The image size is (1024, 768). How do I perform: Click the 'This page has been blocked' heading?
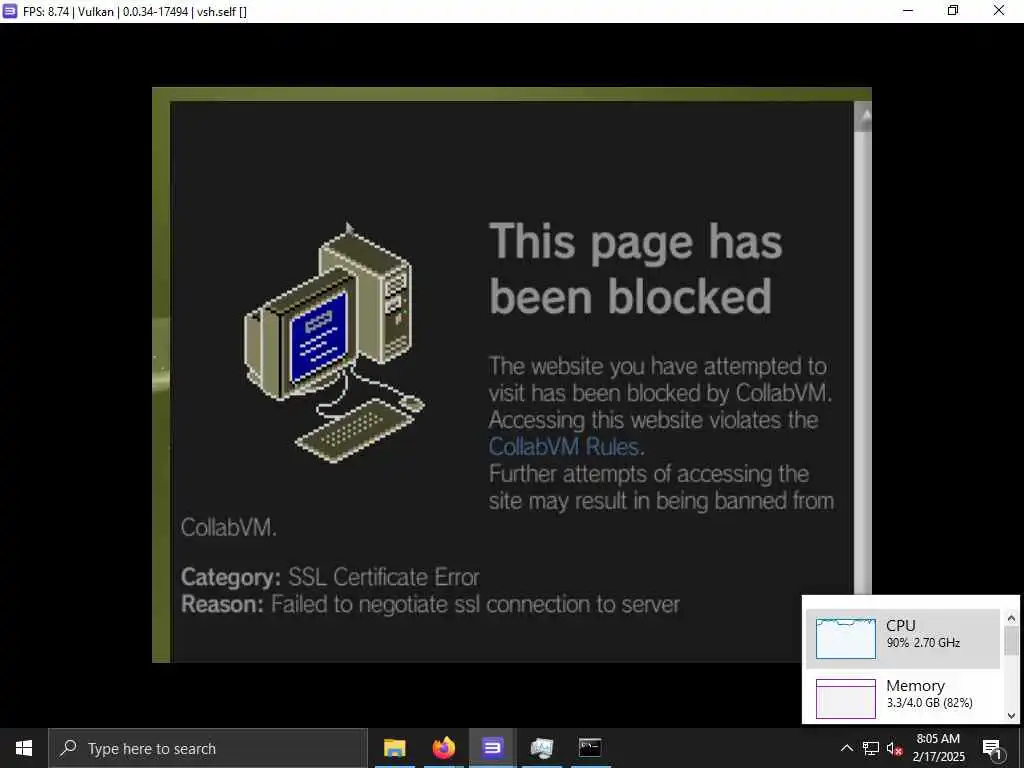pyautogui.click(x=635, y=269)
